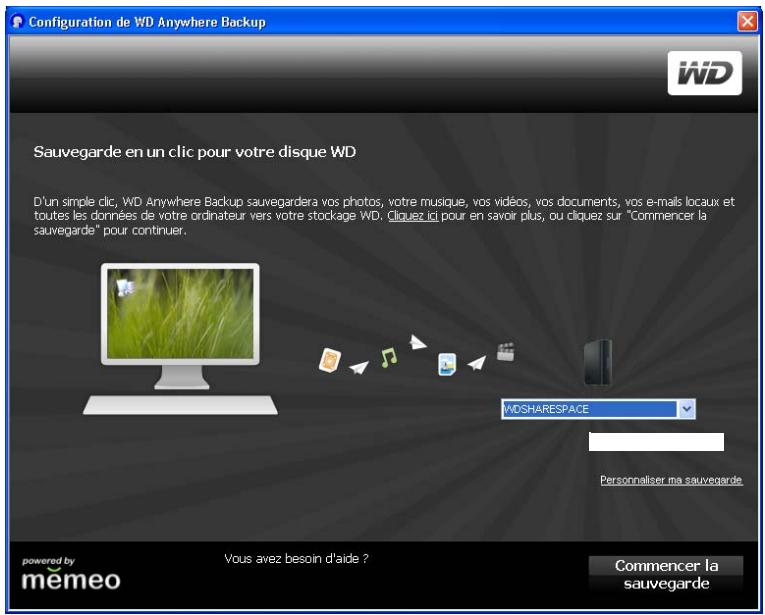Click the film clapperboard video icon
The image size is (765, 615).
505,352
